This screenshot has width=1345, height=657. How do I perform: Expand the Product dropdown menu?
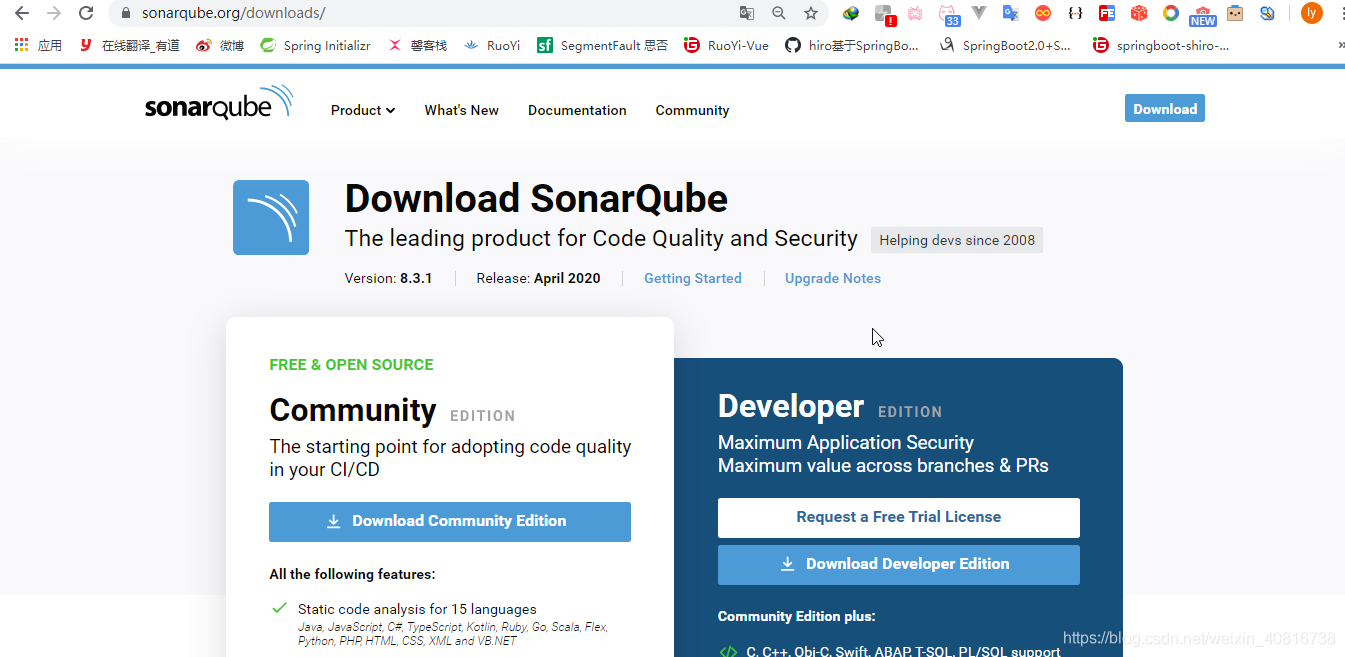pyautogui.click(x=363, y=110)
